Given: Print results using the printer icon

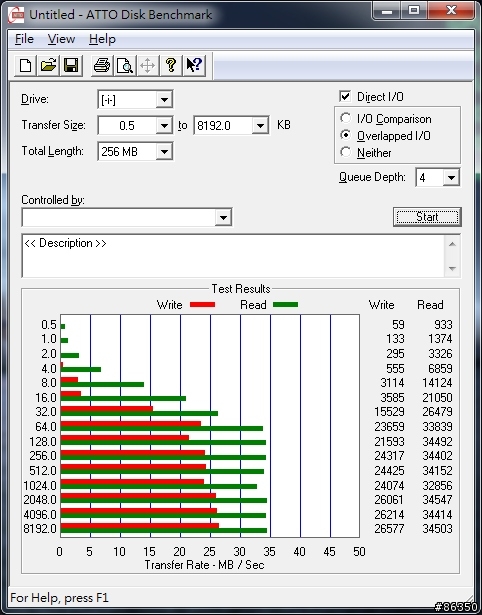Looking at the screenshot, I should click(x=102, y=65).
